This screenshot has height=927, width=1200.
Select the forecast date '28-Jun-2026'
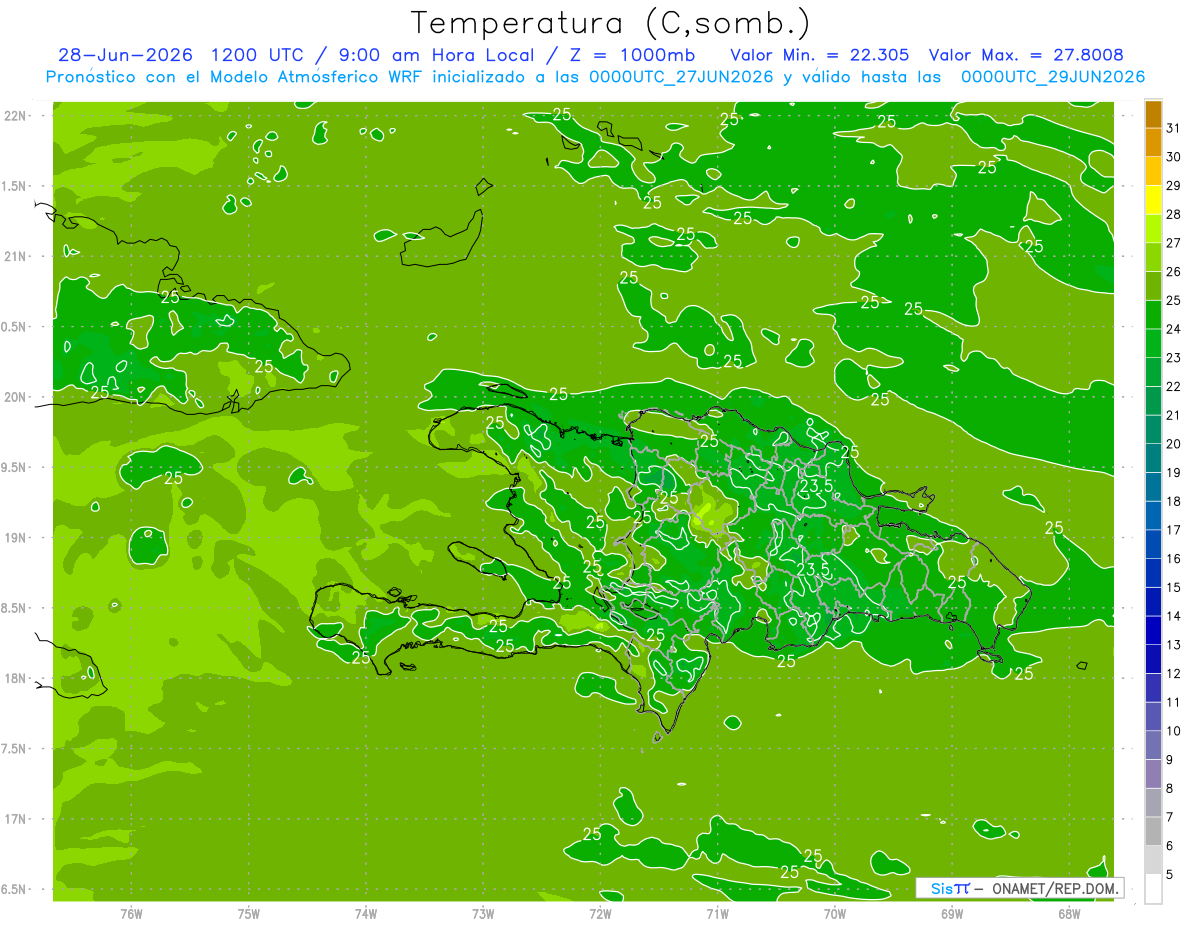(x=125, y=55)
